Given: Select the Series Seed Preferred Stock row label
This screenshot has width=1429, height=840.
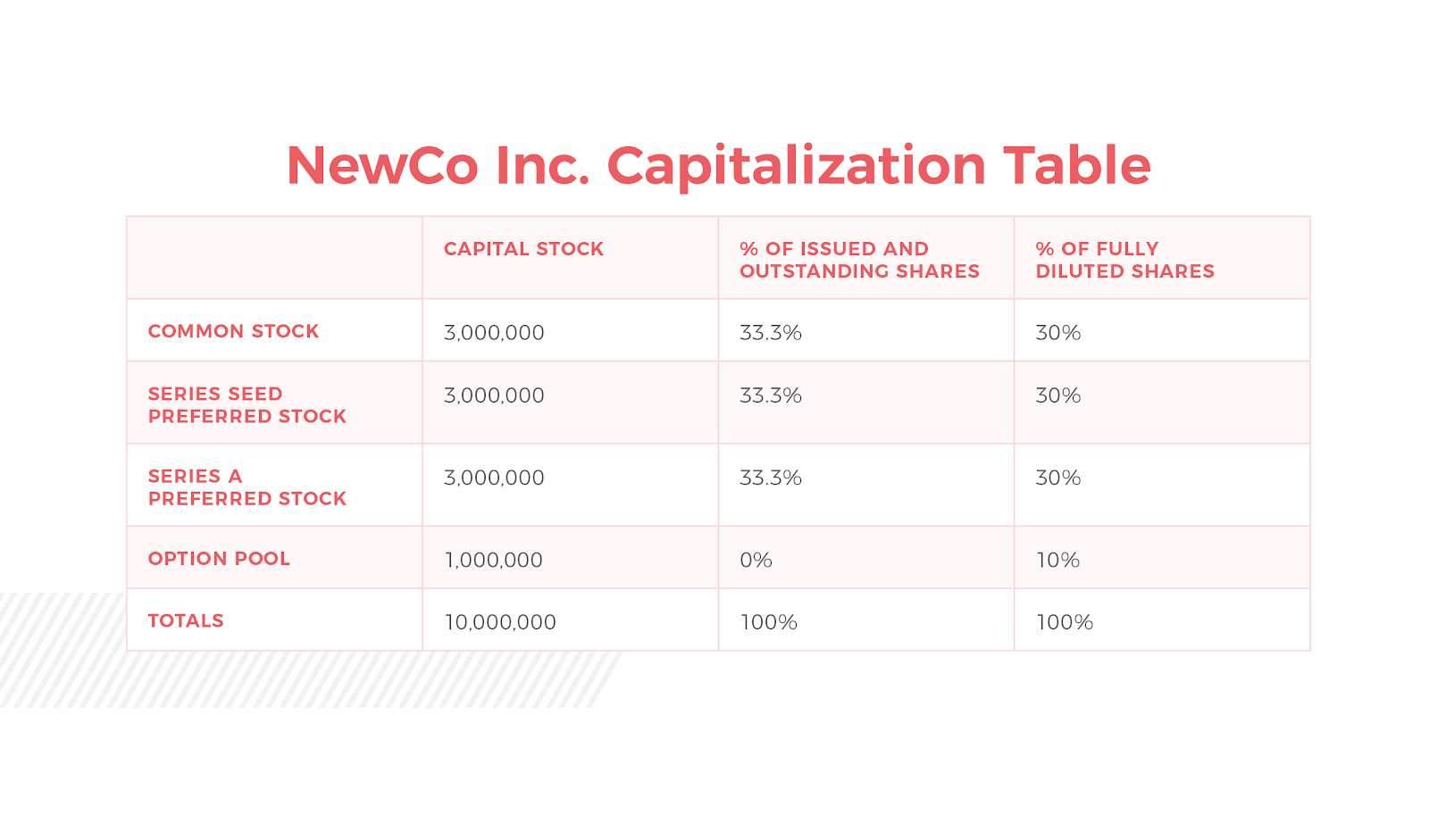Looking at the screenshot, I should pyautogui.click(x=247, y=405).
